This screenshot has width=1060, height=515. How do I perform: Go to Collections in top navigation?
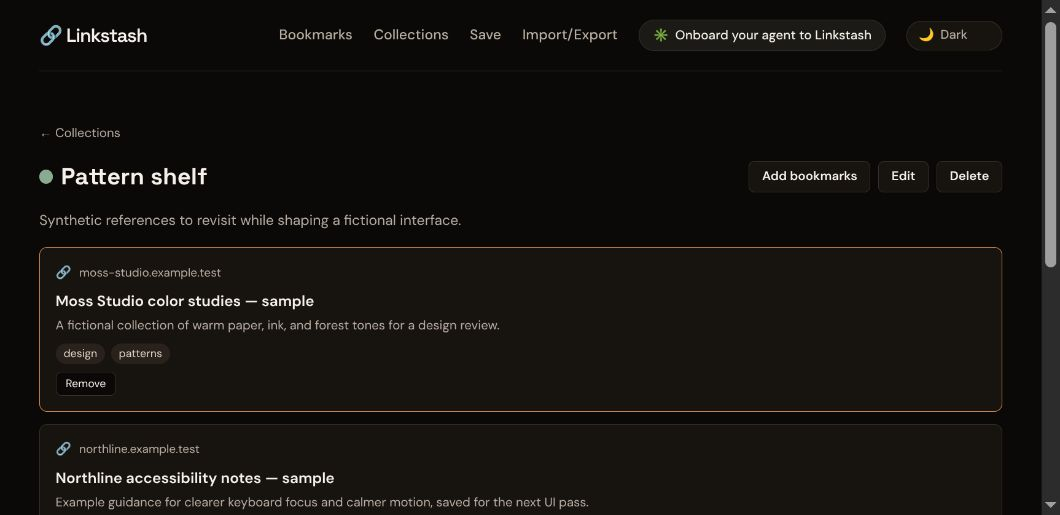(x=411, y=34)
